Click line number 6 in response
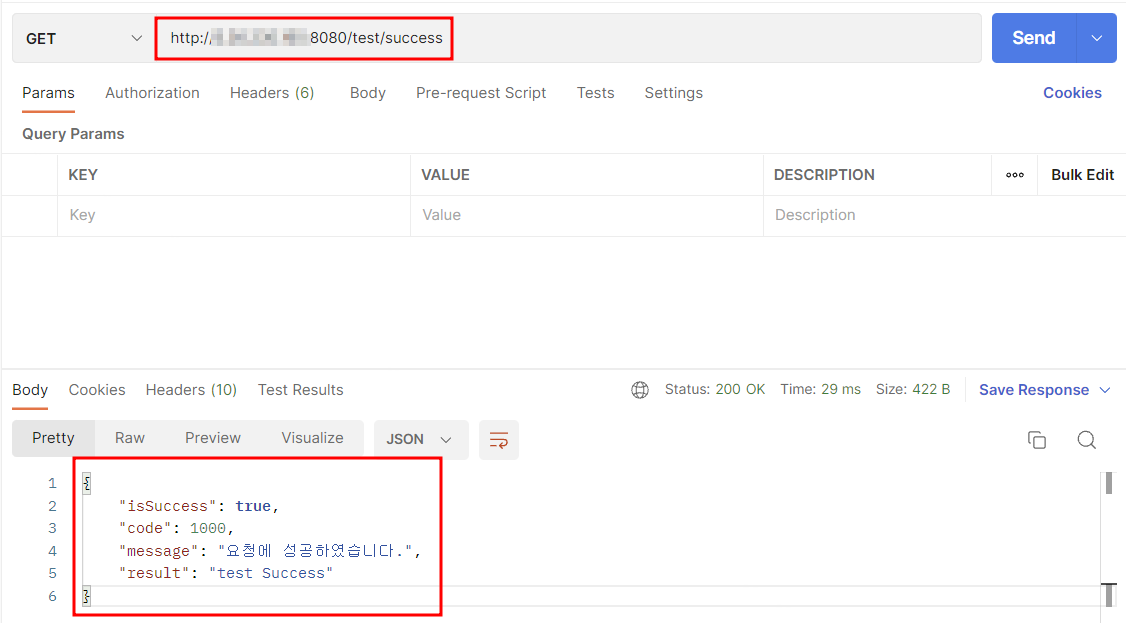The width and height of the screenshot is (1126, 623). 52,596
